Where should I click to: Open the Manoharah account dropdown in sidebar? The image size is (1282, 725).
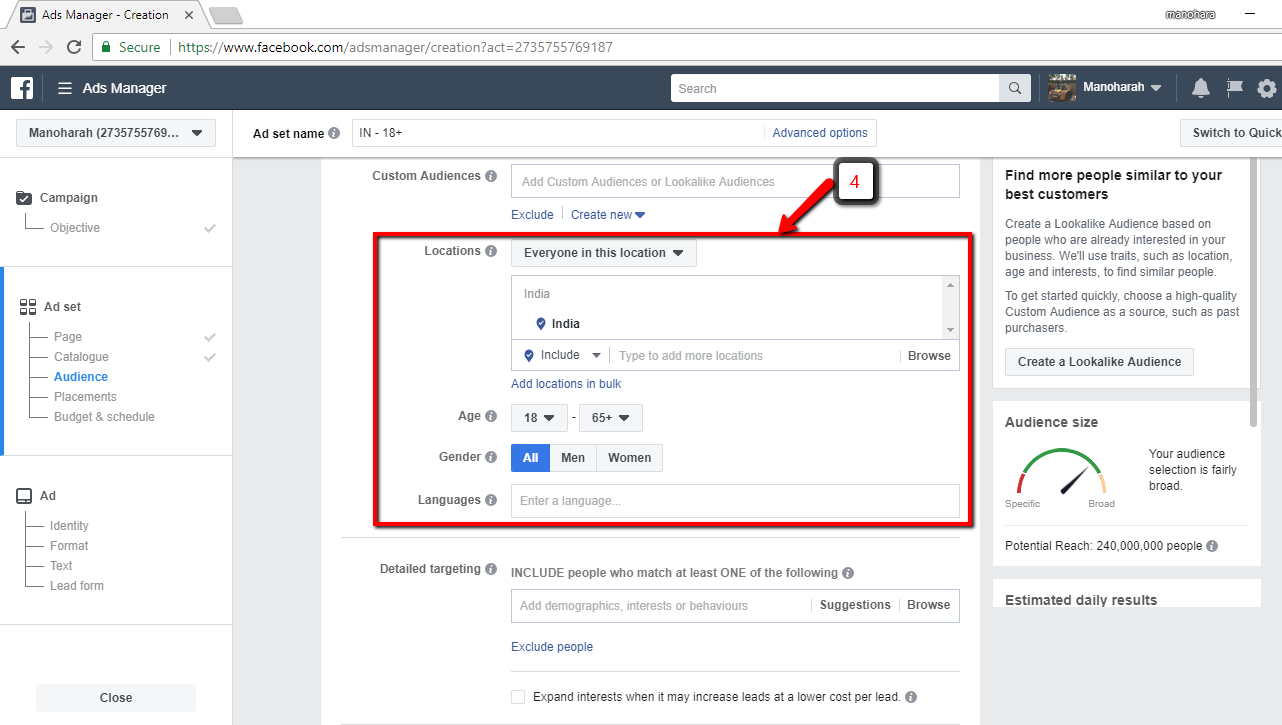point(116,133)
